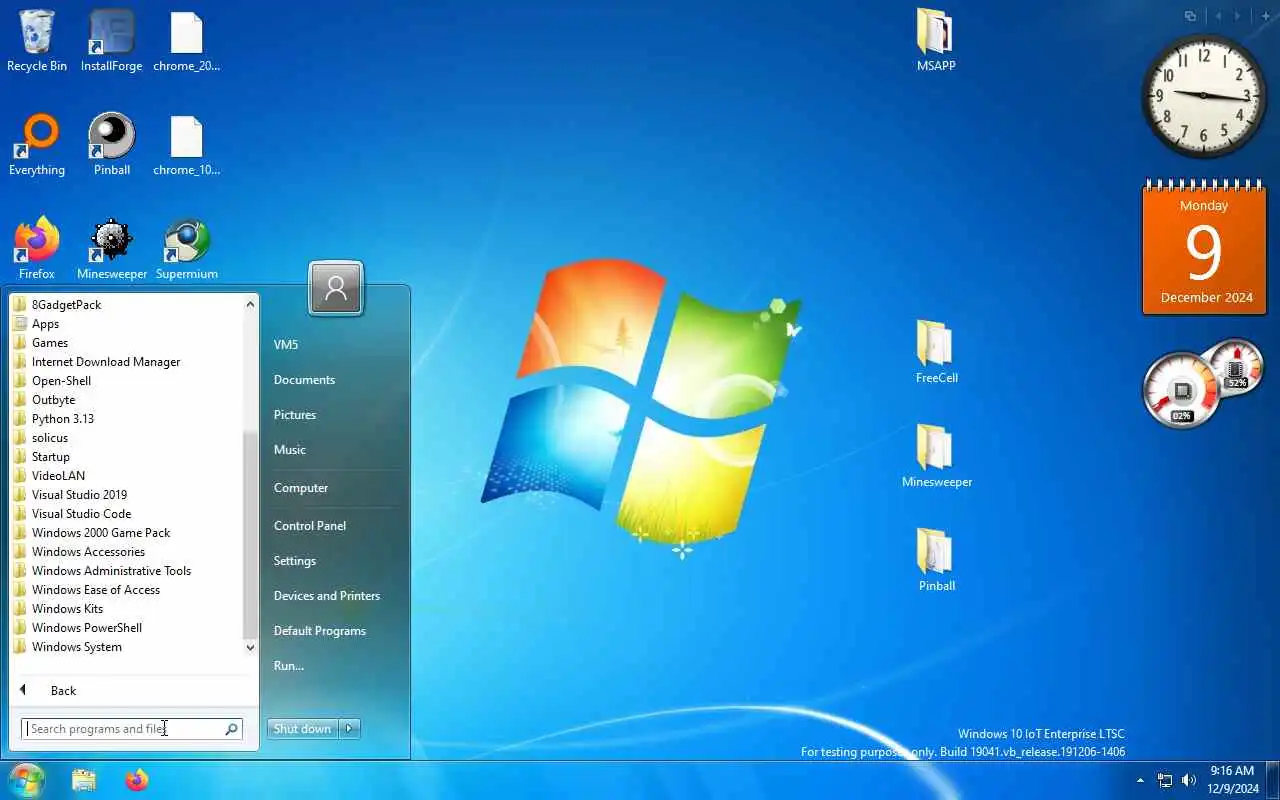Open Documents from the Start menu
Screen dimensions: 1280x800
335,379
